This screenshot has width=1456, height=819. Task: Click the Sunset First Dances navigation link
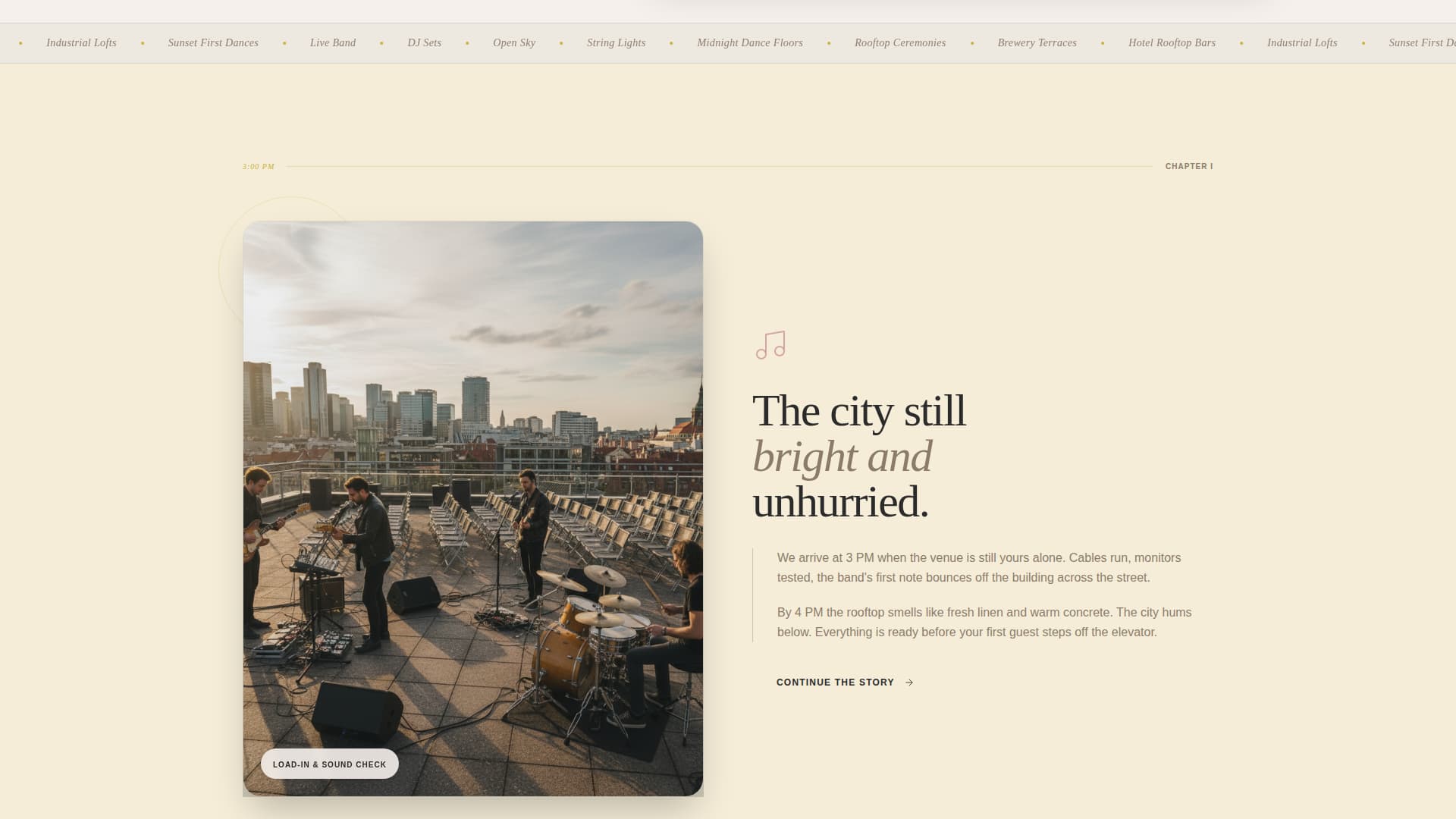213,42
